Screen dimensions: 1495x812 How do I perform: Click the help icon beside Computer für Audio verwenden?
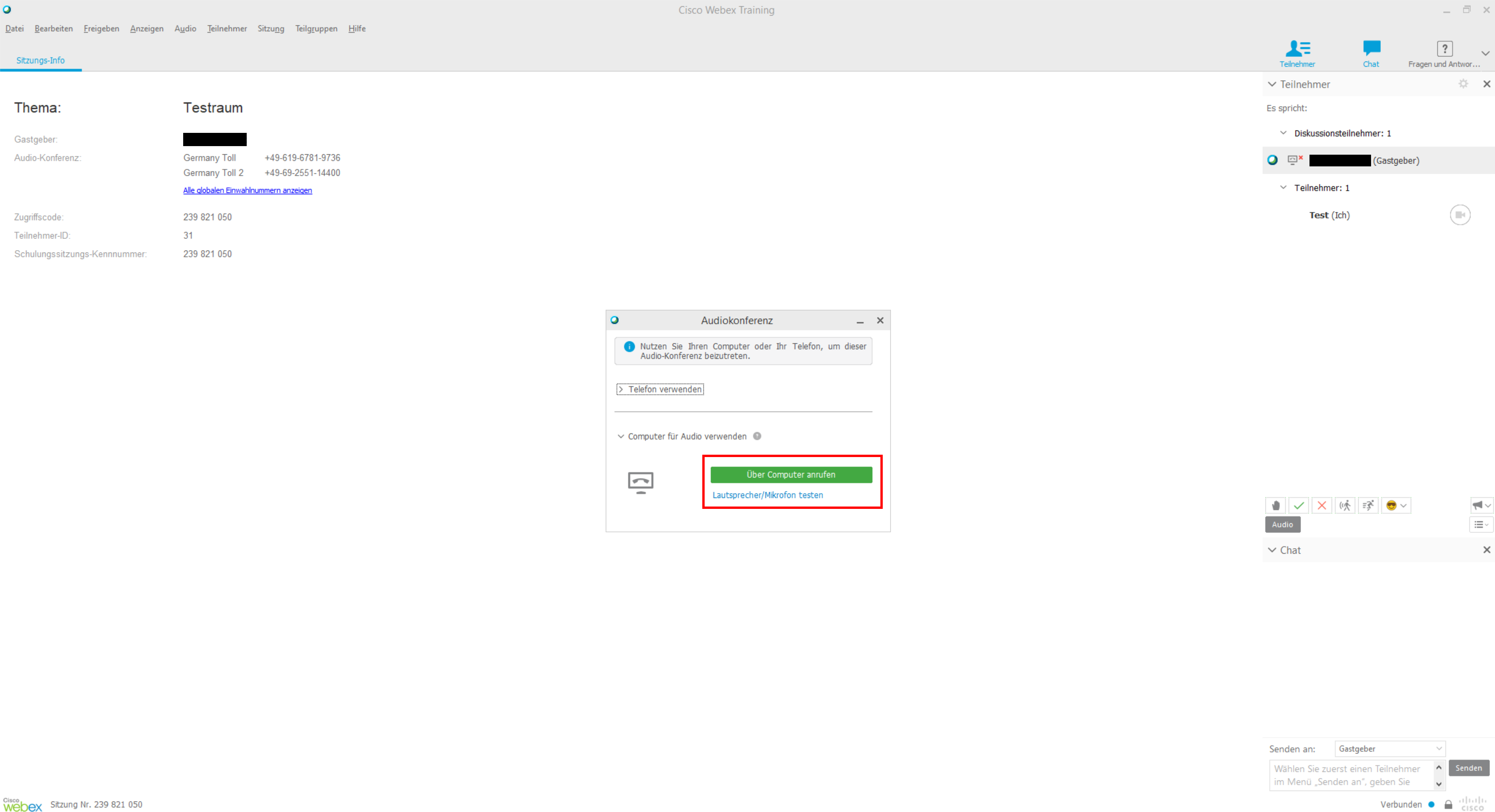pyautogui.click(x=757, y=436)
